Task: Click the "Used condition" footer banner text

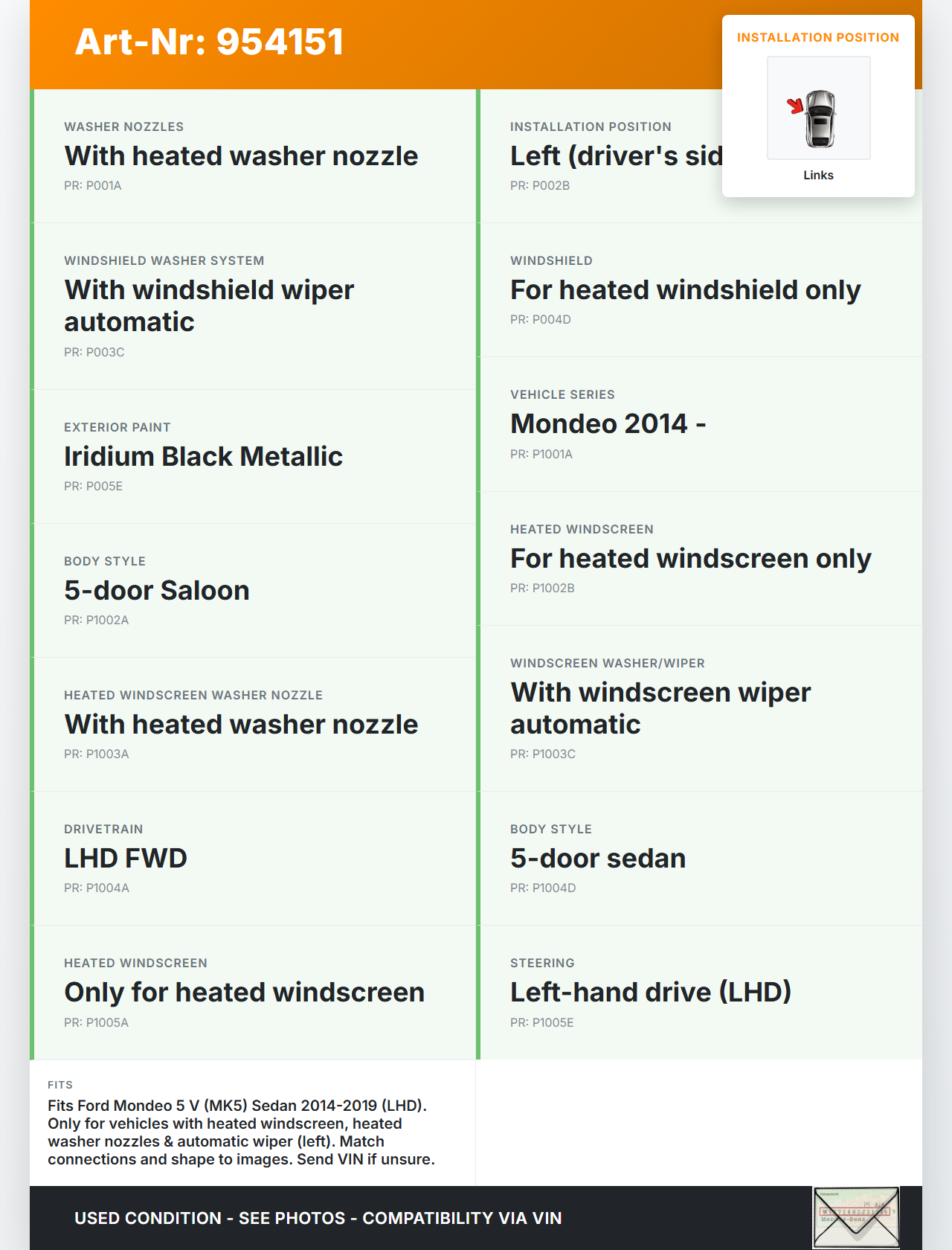Action: coord(318,1218)
